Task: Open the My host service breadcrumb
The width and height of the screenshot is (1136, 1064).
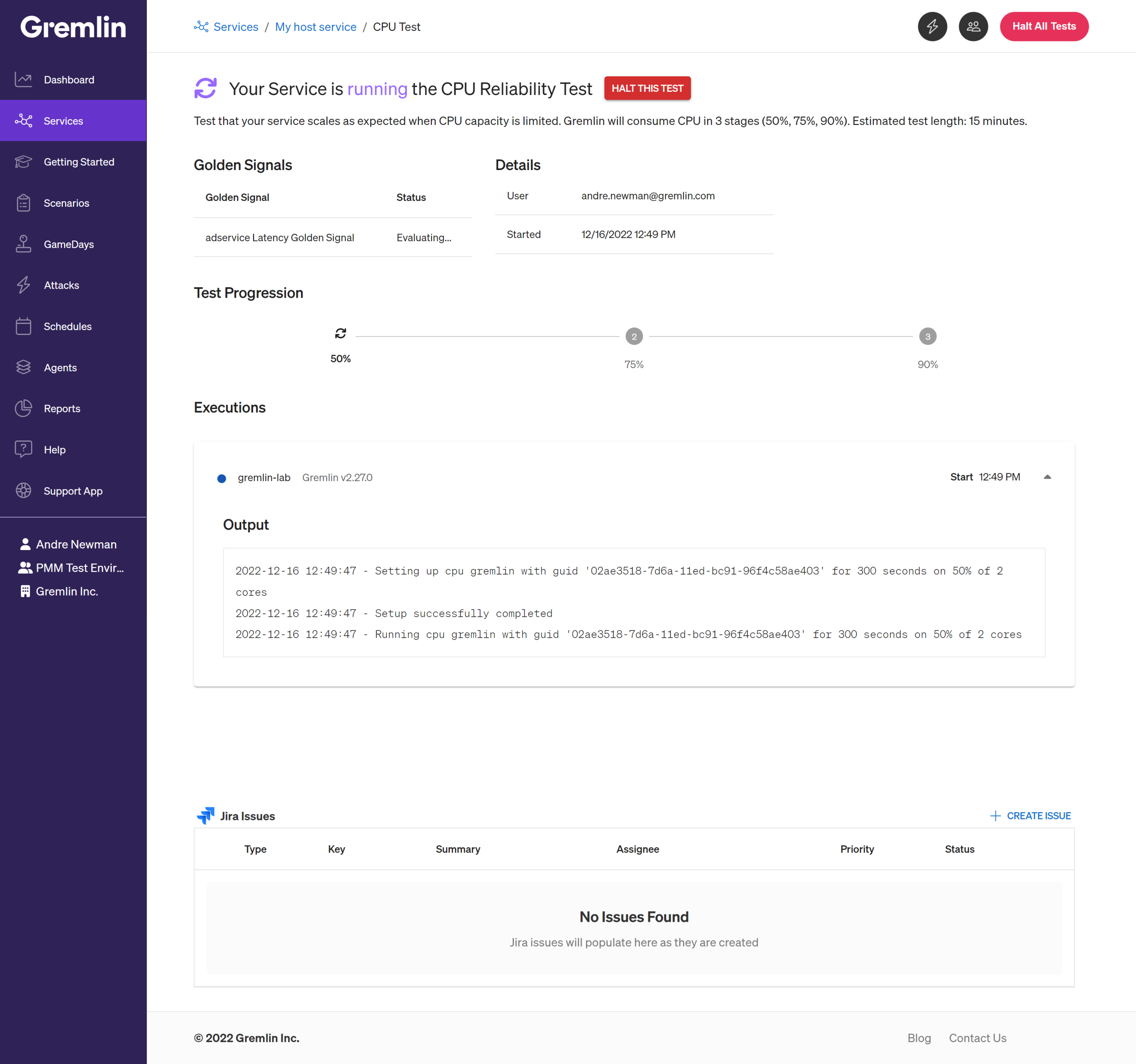Action: 315,27
